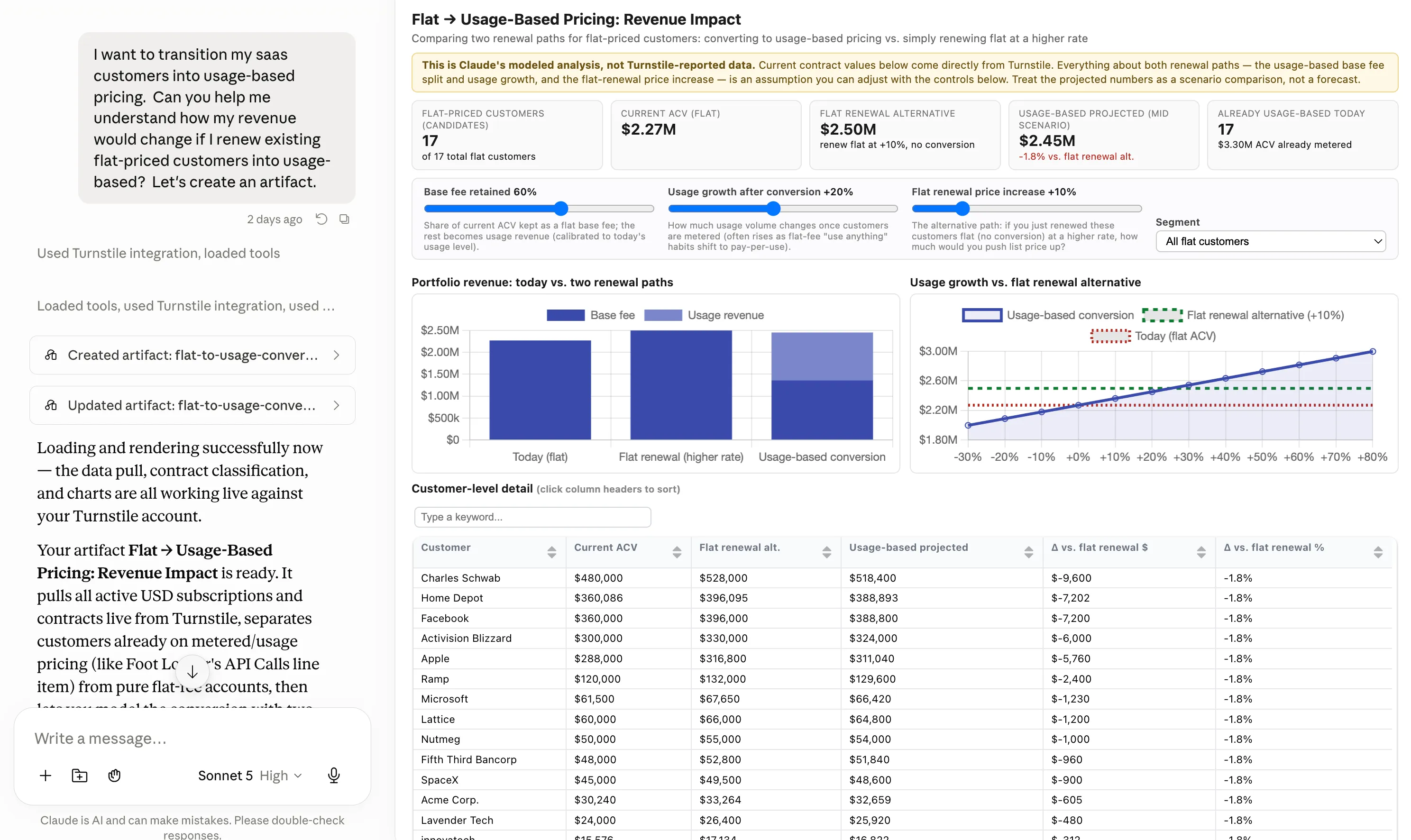Click the scroll-to-bottom arrow button
1411x840 pixels.
(x=192, y=672)
